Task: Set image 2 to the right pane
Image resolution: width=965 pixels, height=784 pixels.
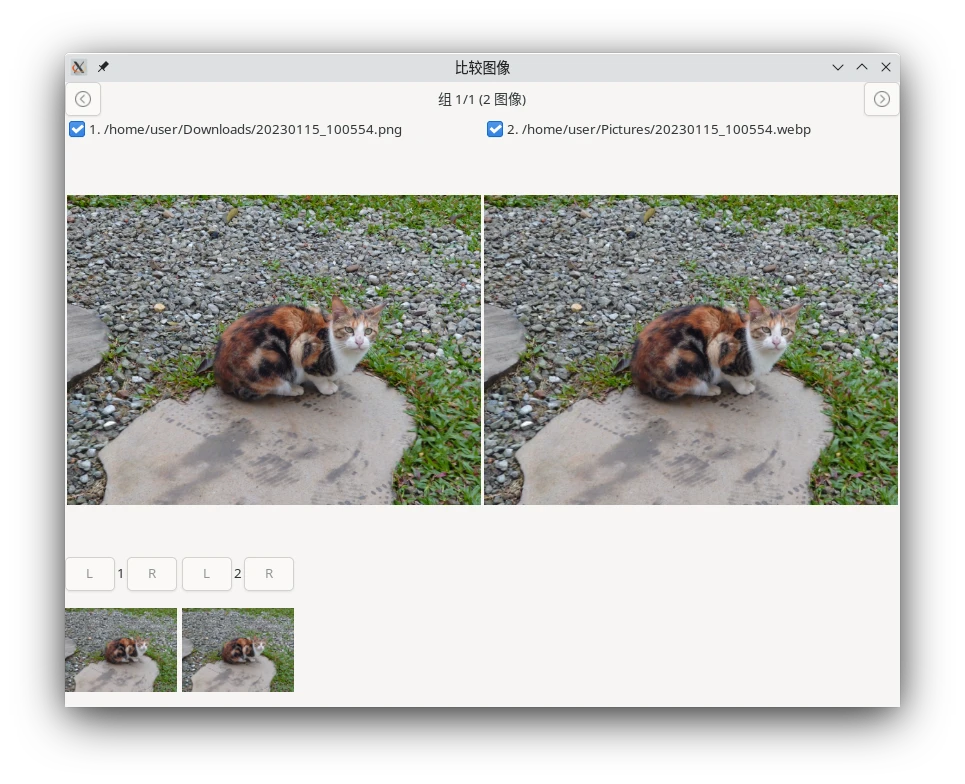Action: point(269,574)
